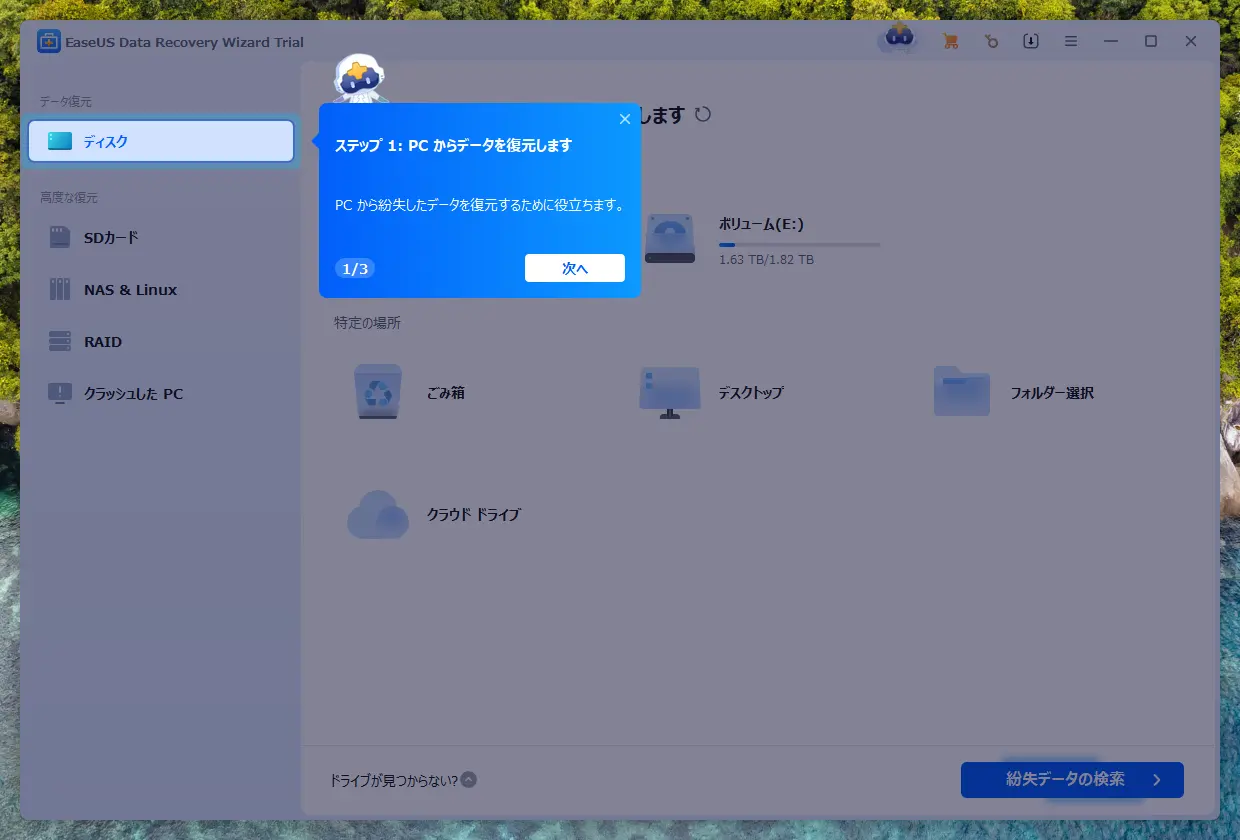Click the RAID drive stack icon
Screen dimensions: 1240x840
[60, 342]
